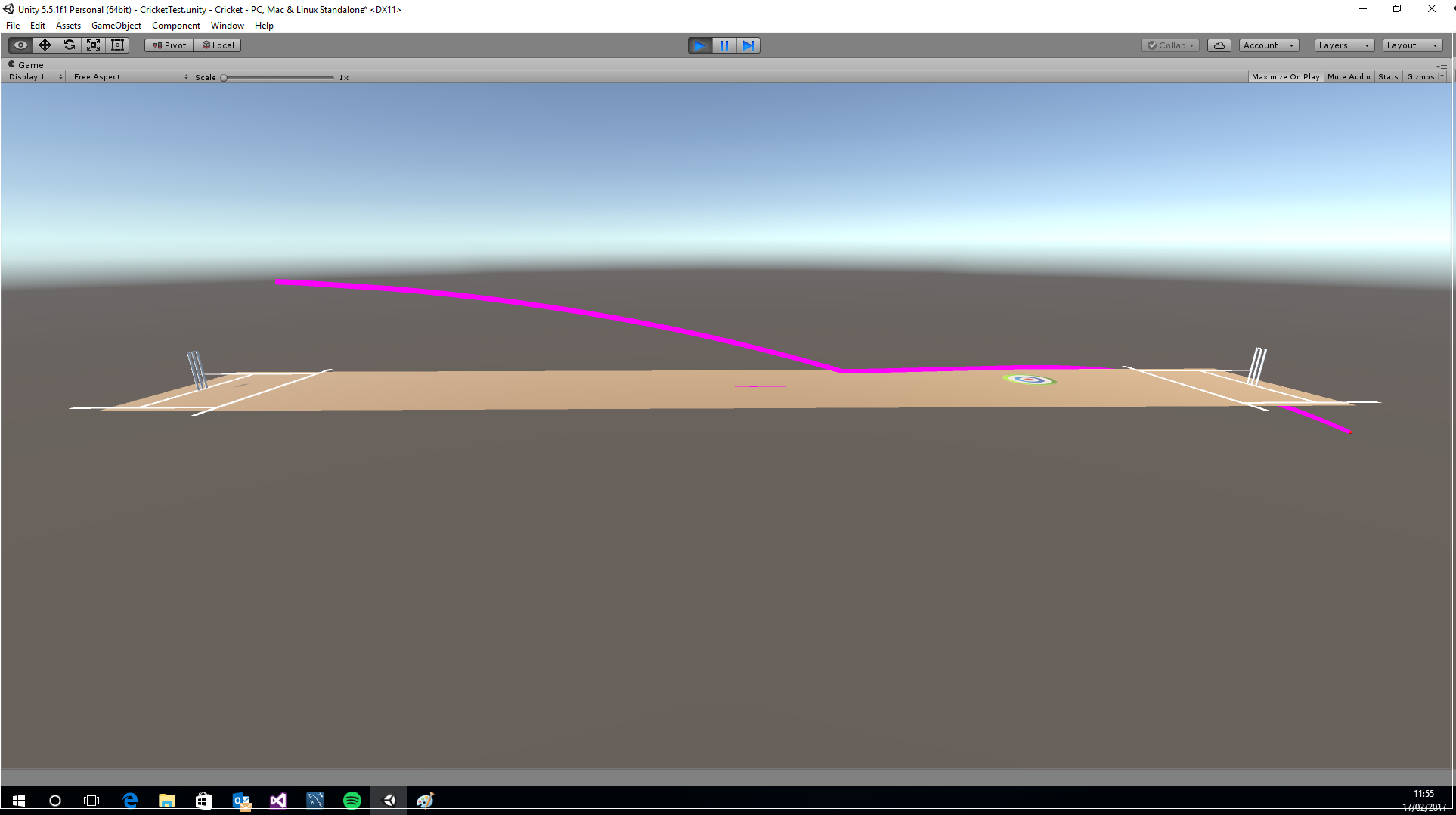
Task: Open the Layout dropdown
Action: click(x=1413, y=45)
